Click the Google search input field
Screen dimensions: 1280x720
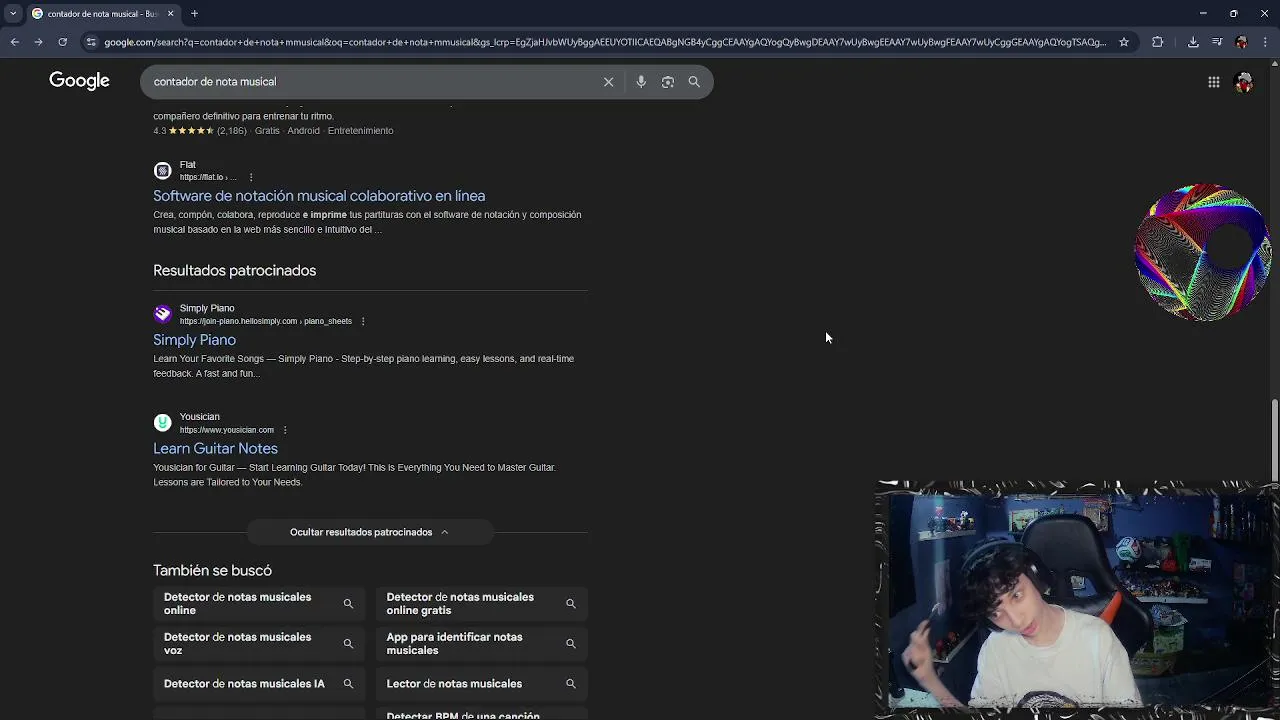coord(370,82)
